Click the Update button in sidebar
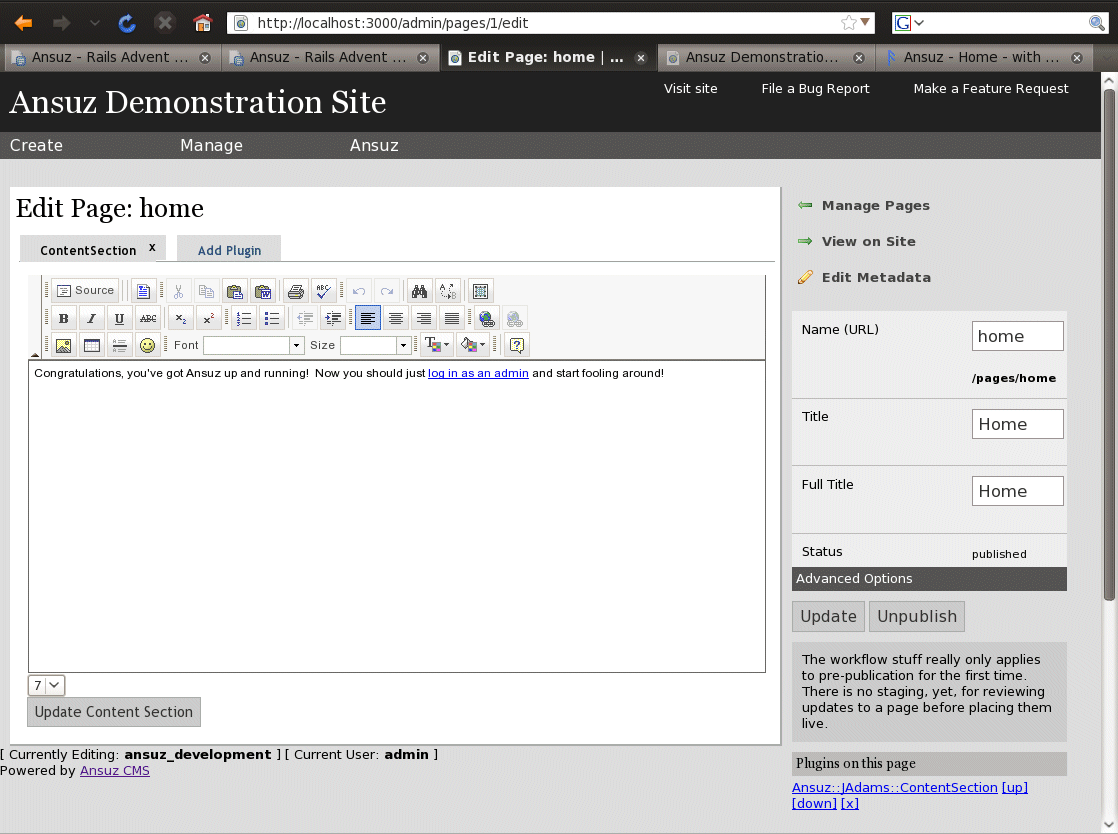The height and width of the screenshot is (834, 1118). [x=829, y=617]
